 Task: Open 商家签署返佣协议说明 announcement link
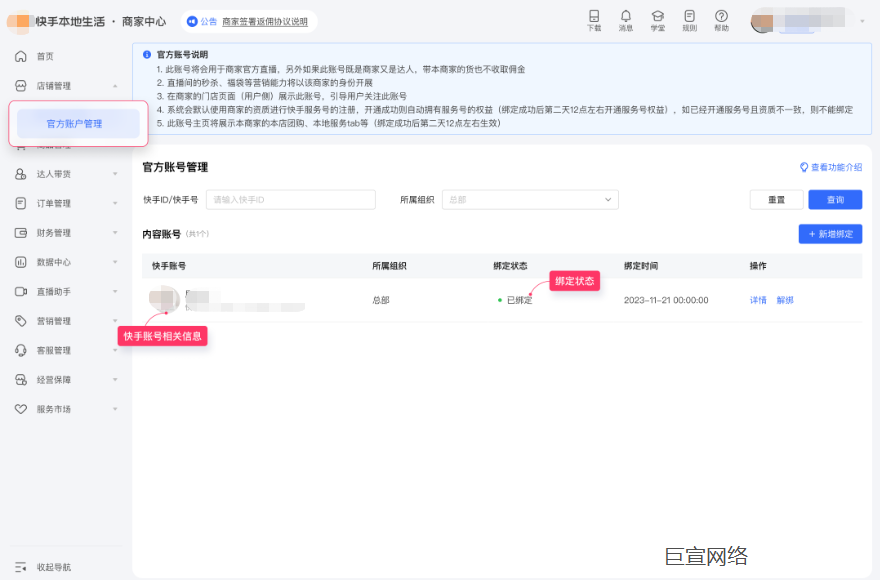tap(265, 21)
